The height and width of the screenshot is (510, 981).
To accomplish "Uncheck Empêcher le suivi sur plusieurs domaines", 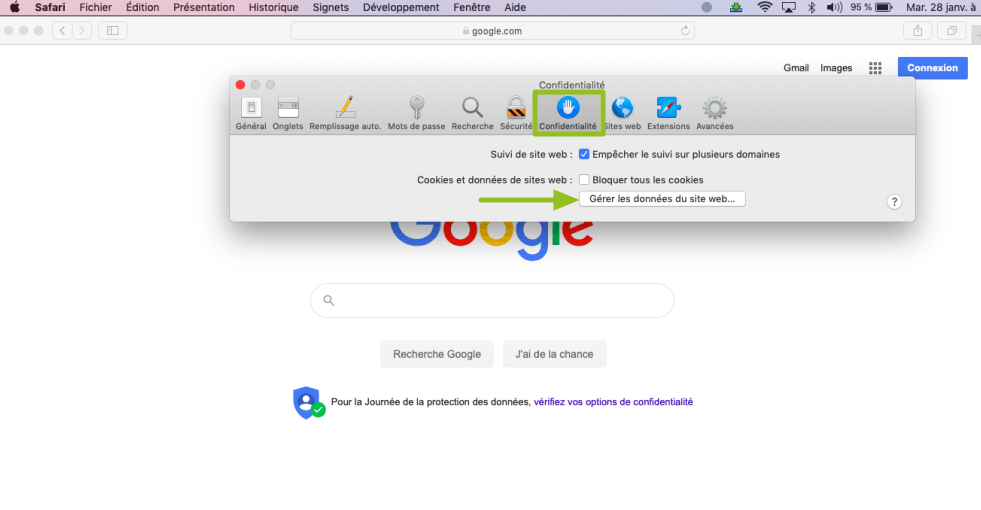I will [x=584, y=154].
